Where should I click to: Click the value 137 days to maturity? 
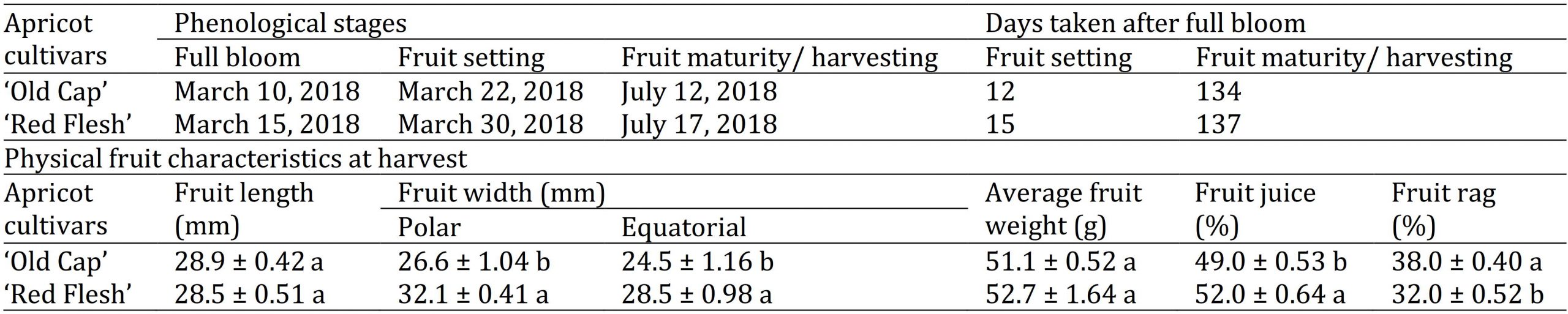click(1218, 125)
